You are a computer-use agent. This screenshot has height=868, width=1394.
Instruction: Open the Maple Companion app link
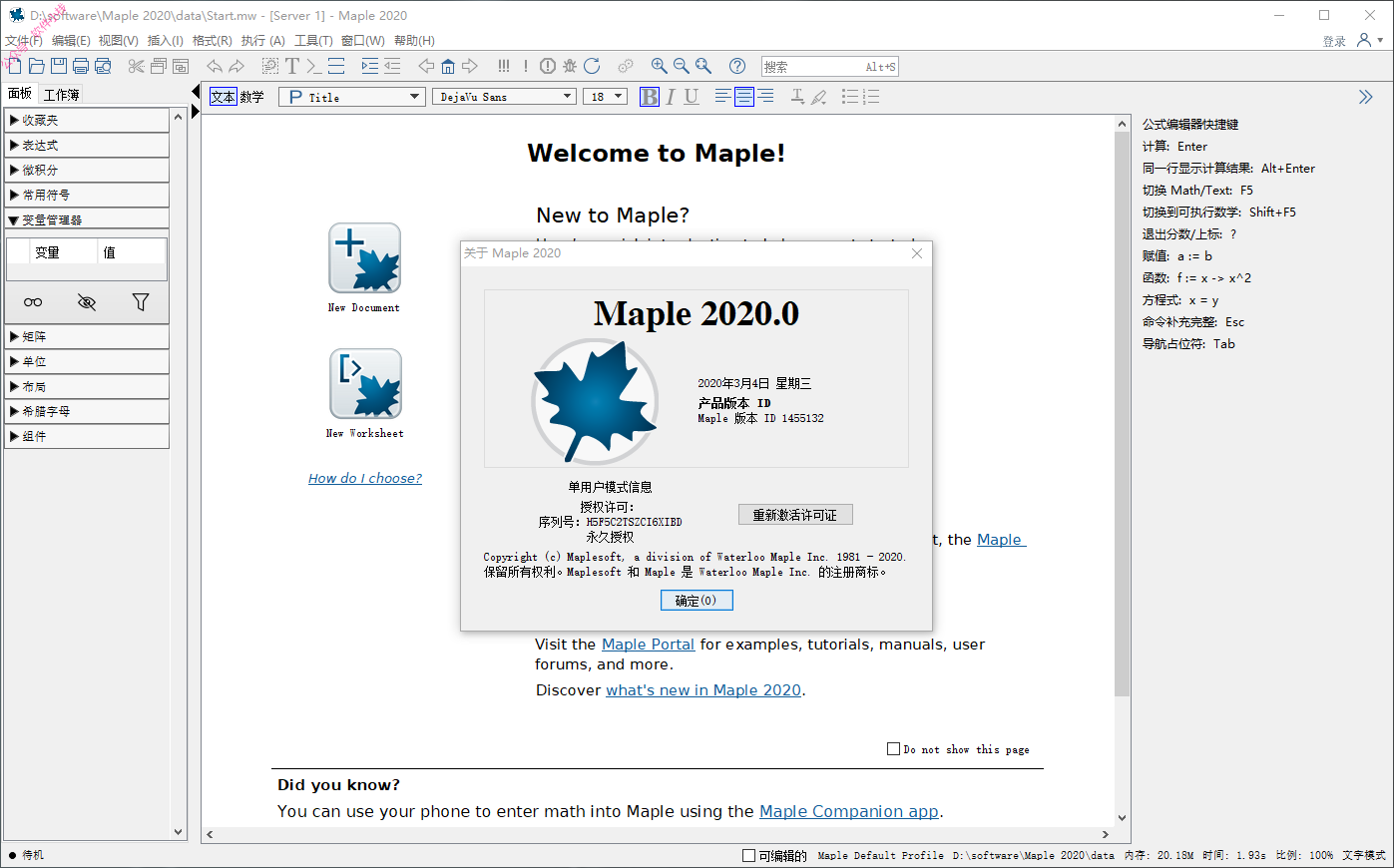coord(849,811)
